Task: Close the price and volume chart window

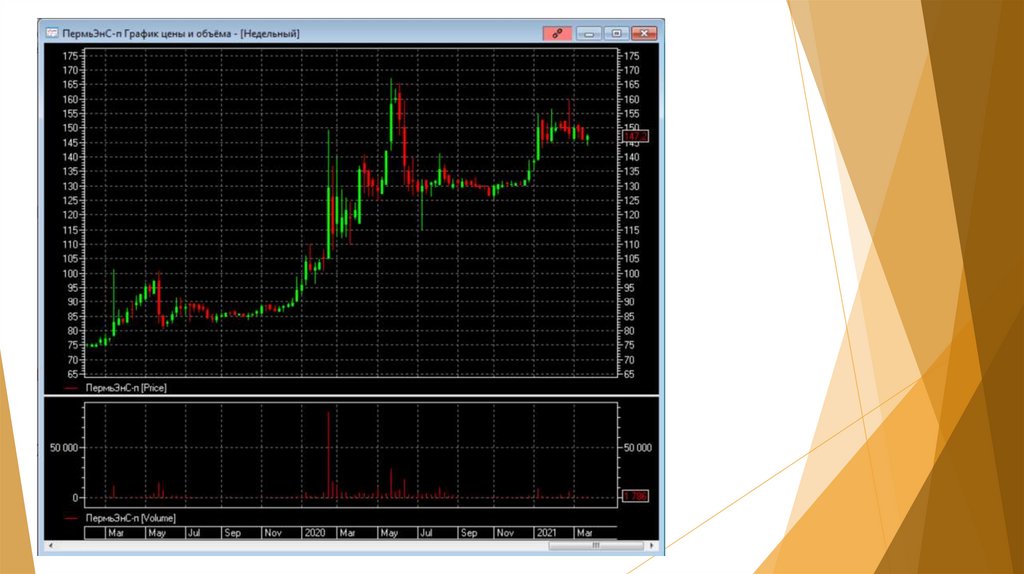Action: 645,33
